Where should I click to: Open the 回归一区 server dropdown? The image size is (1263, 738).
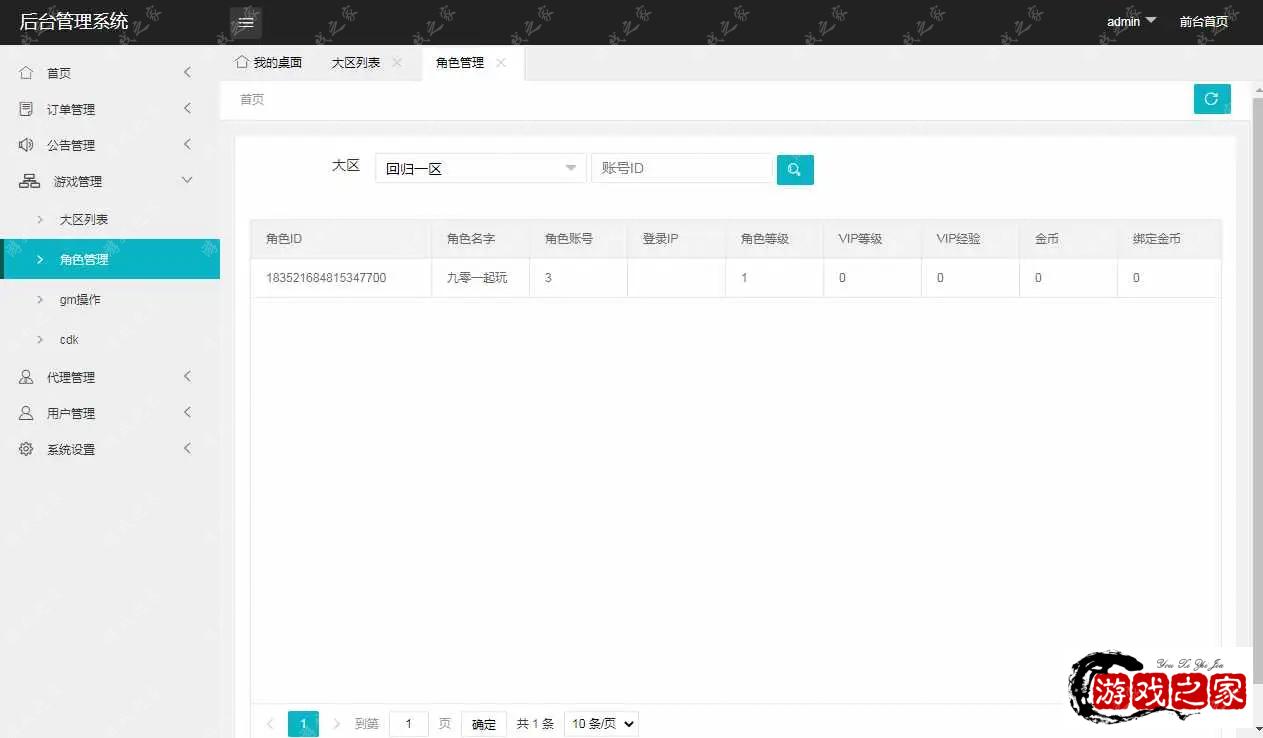(479, 168)
